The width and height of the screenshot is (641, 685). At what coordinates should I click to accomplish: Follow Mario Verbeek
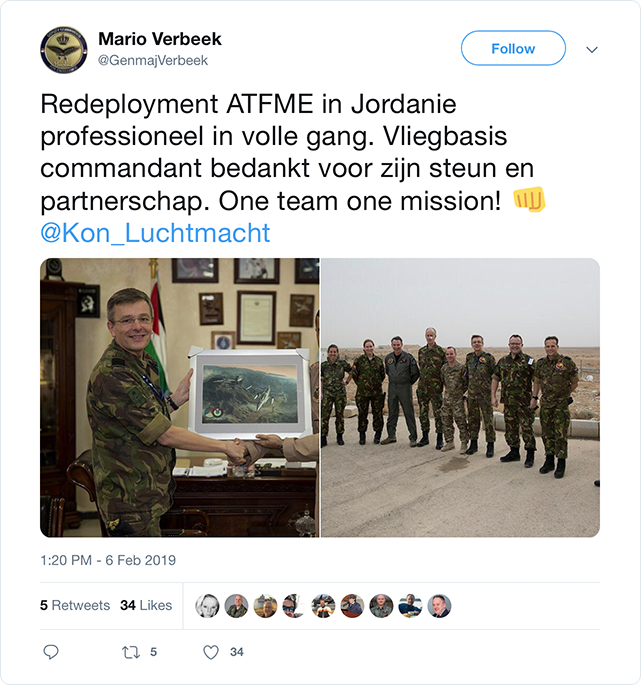click(513, 48)
